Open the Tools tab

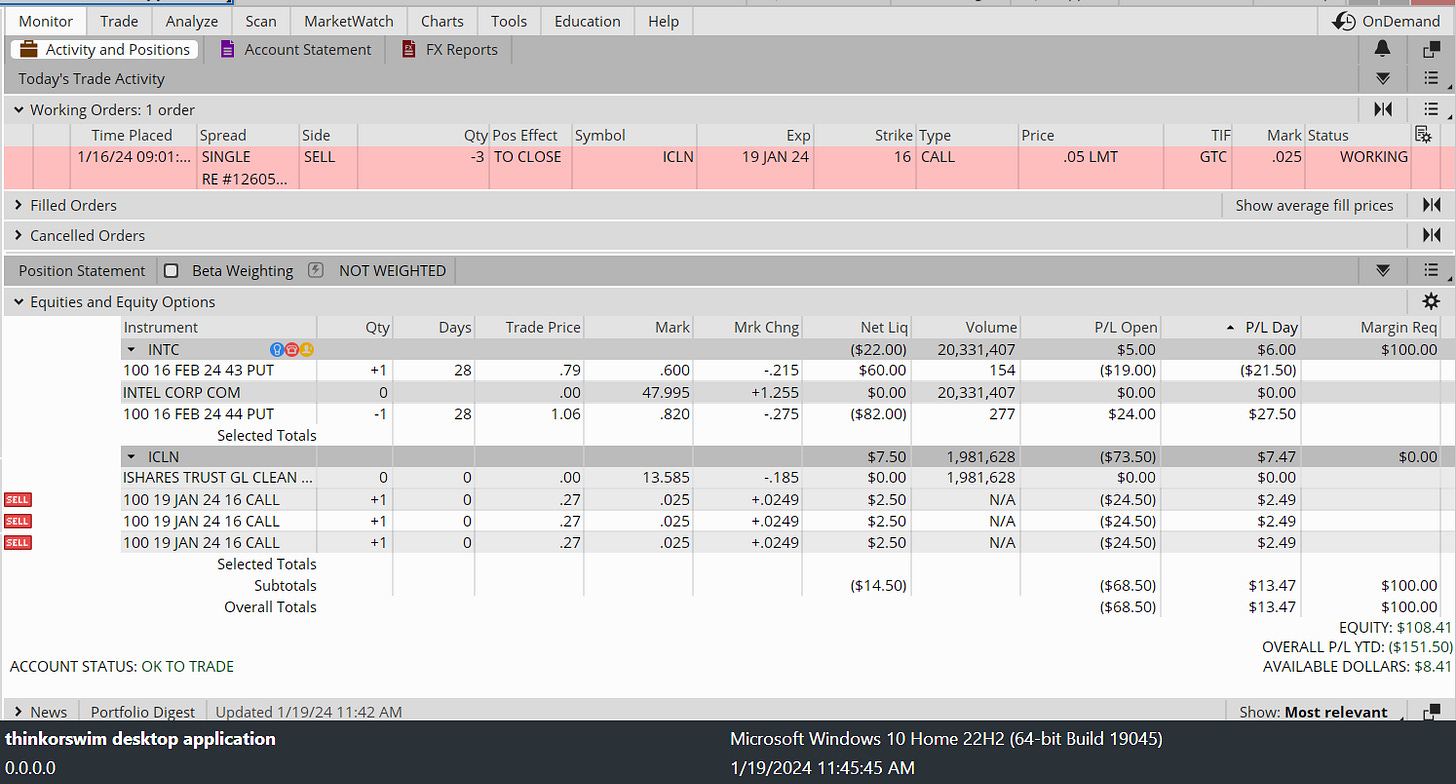point(509,21)
